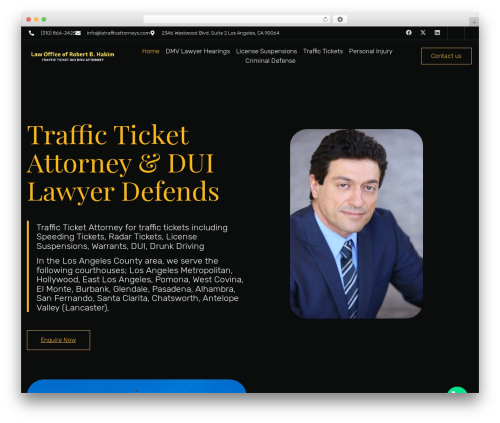Click the Westwood Blvd address text
The height and width of the screenshot is (423, 500).
(220, 33)
